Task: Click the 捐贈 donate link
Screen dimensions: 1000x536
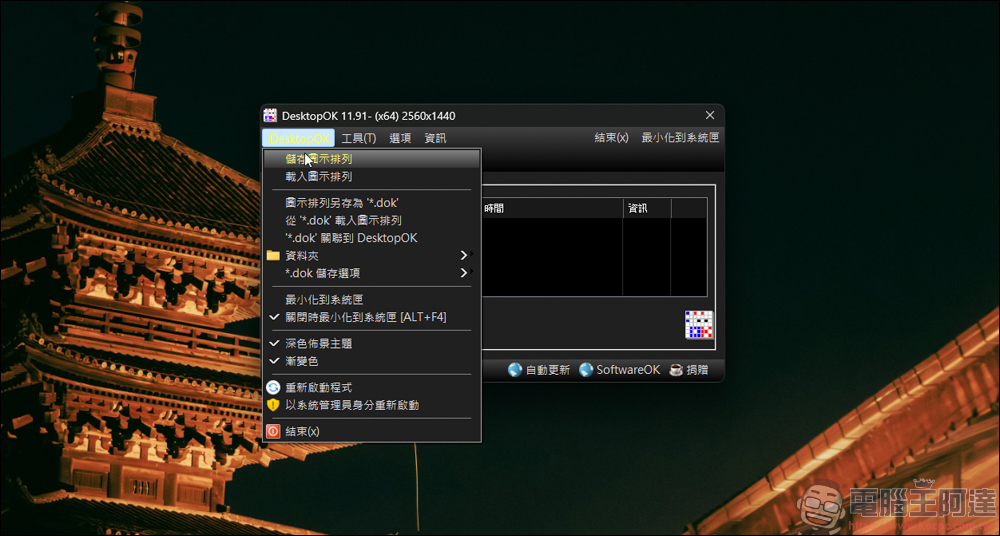Action: click(696, 370)
